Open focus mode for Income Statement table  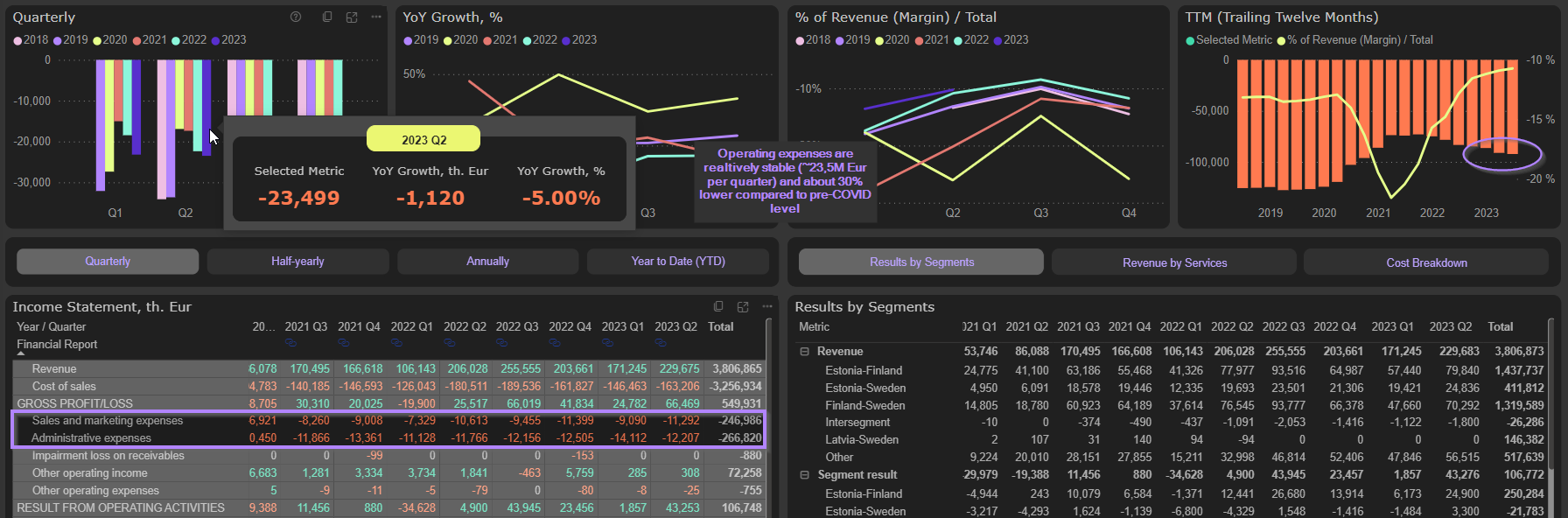pos(743,306)
